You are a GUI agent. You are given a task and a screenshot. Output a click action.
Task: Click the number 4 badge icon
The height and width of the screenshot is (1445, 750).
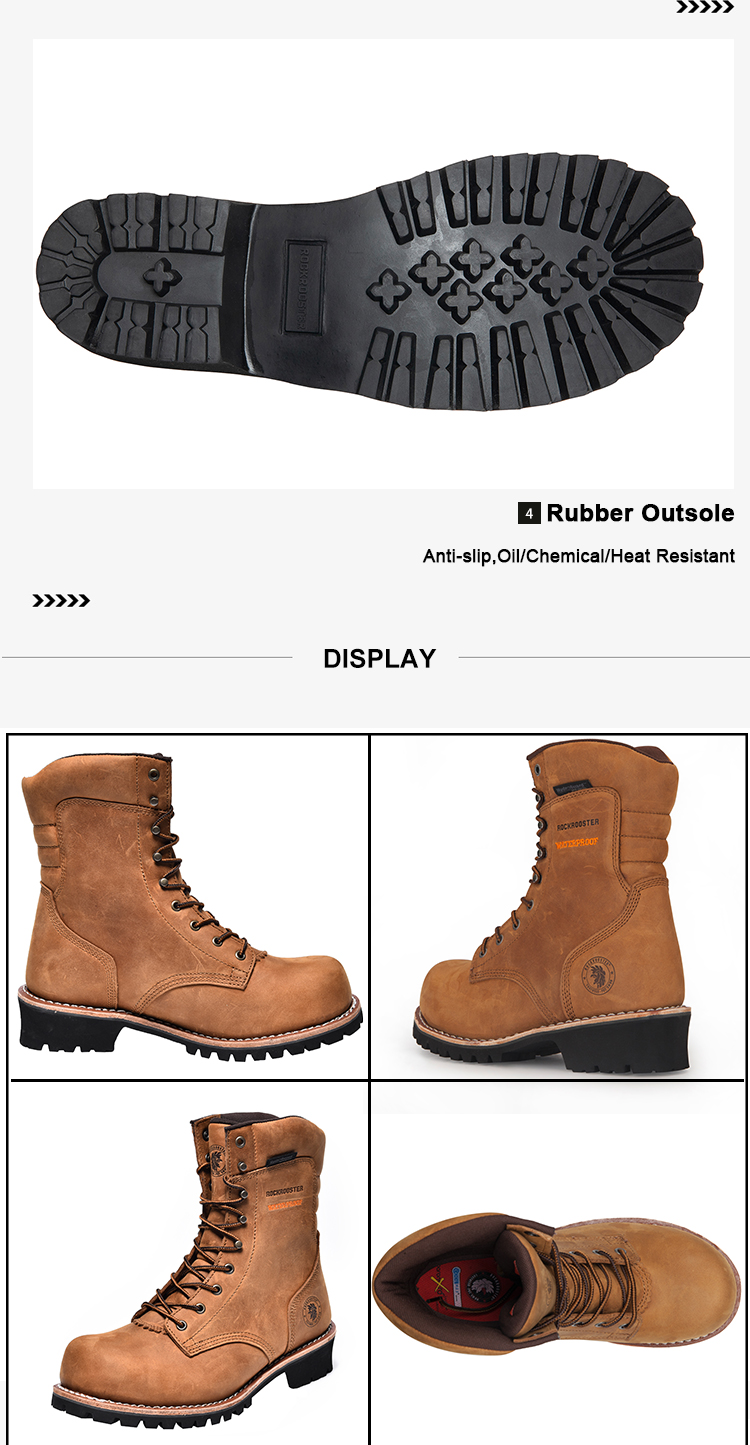coord(528,514)
